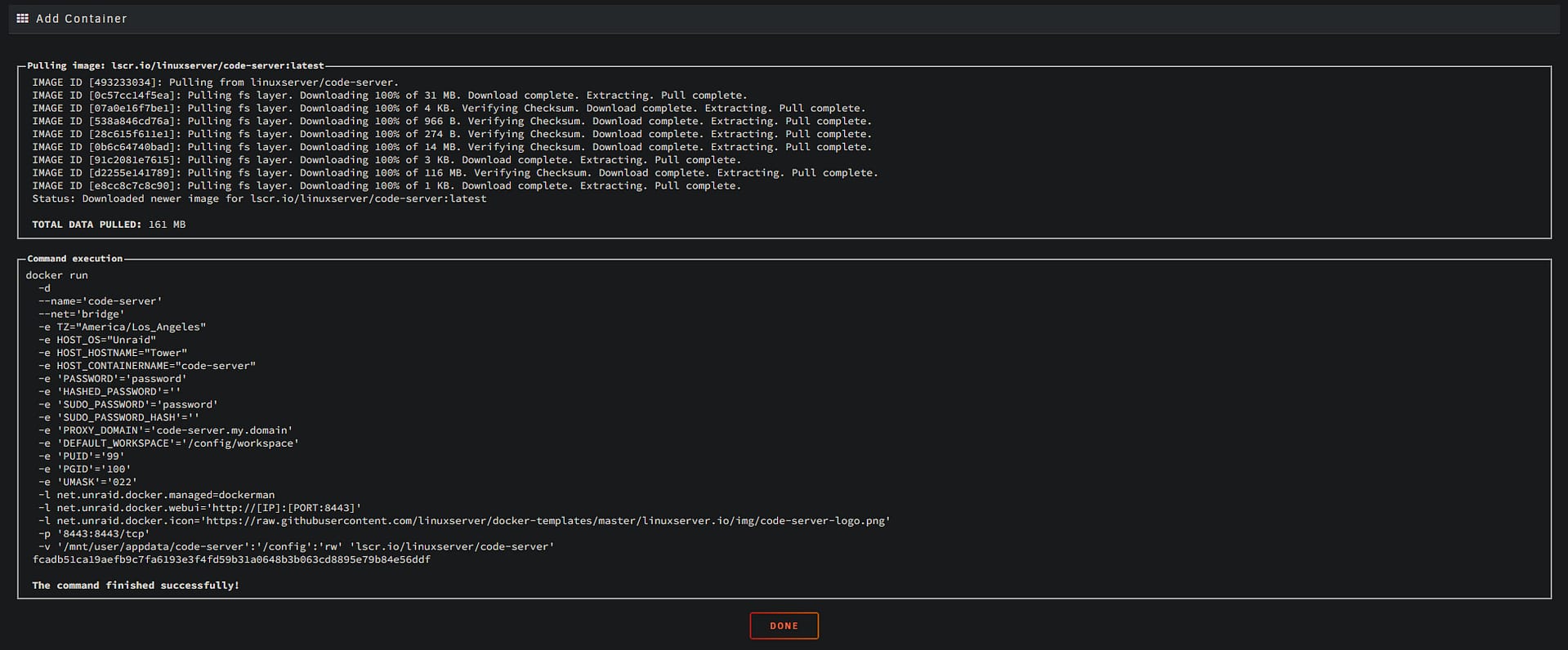Click the 'Status: Downloaded newer image' line
This screenshot has height=650, width=1568.
pyautogui.click(x=259, y=198)
